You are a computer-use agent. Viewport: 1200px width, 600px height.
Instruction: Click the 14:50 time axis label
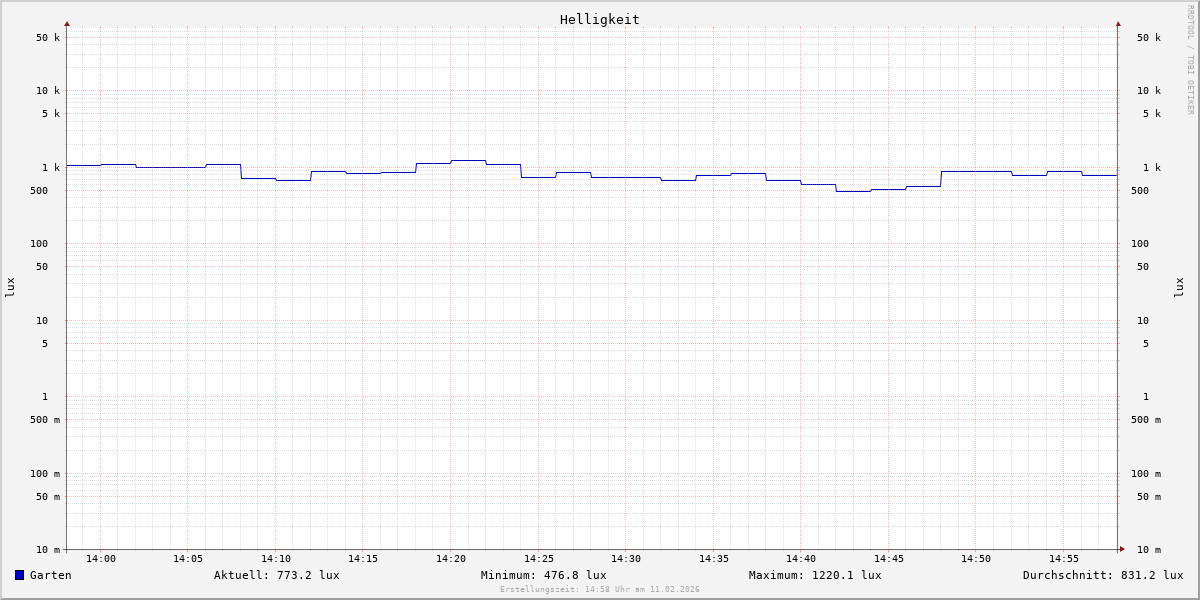pyautogui.click(x=976, y=559)
